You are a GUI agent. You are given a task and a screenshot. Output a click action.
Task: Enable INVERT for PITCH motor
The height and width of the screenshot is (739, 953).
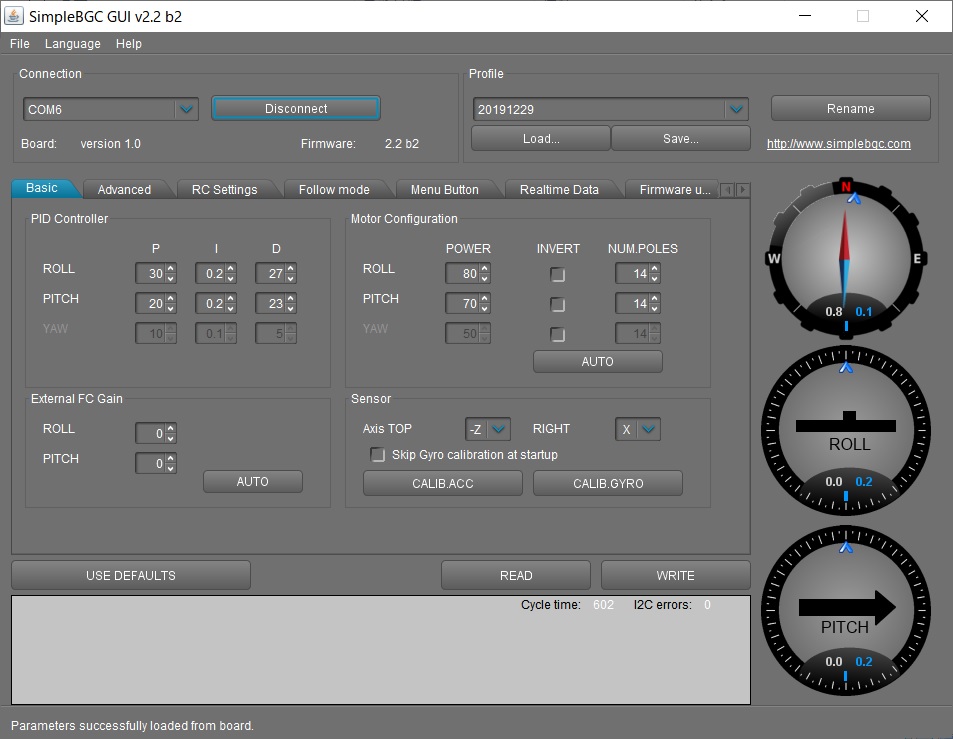(x=558, y=305)
